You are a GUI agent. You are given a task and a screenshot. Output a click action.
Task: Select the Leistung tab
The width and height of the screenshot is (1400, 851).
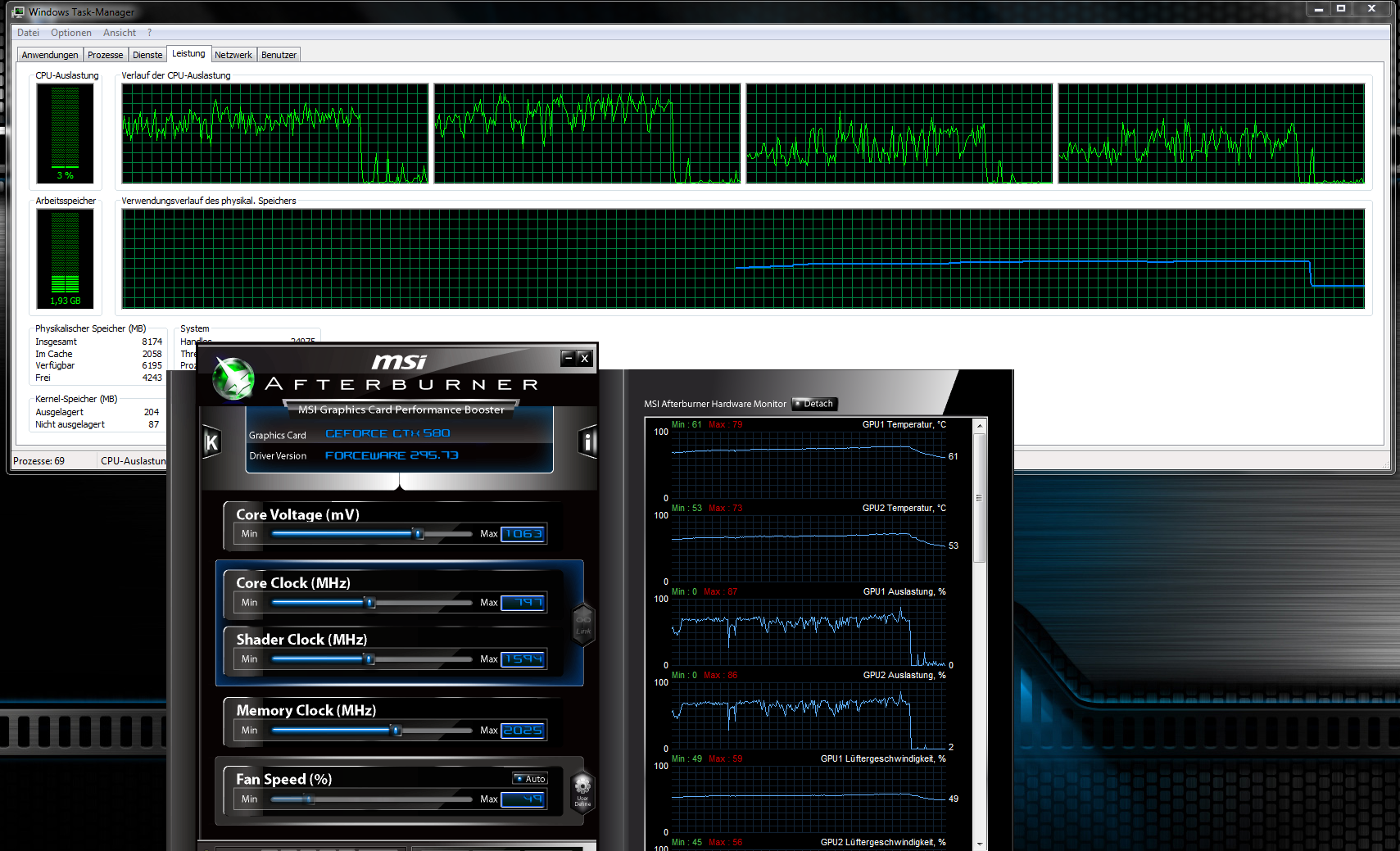(x=188, y=53)
